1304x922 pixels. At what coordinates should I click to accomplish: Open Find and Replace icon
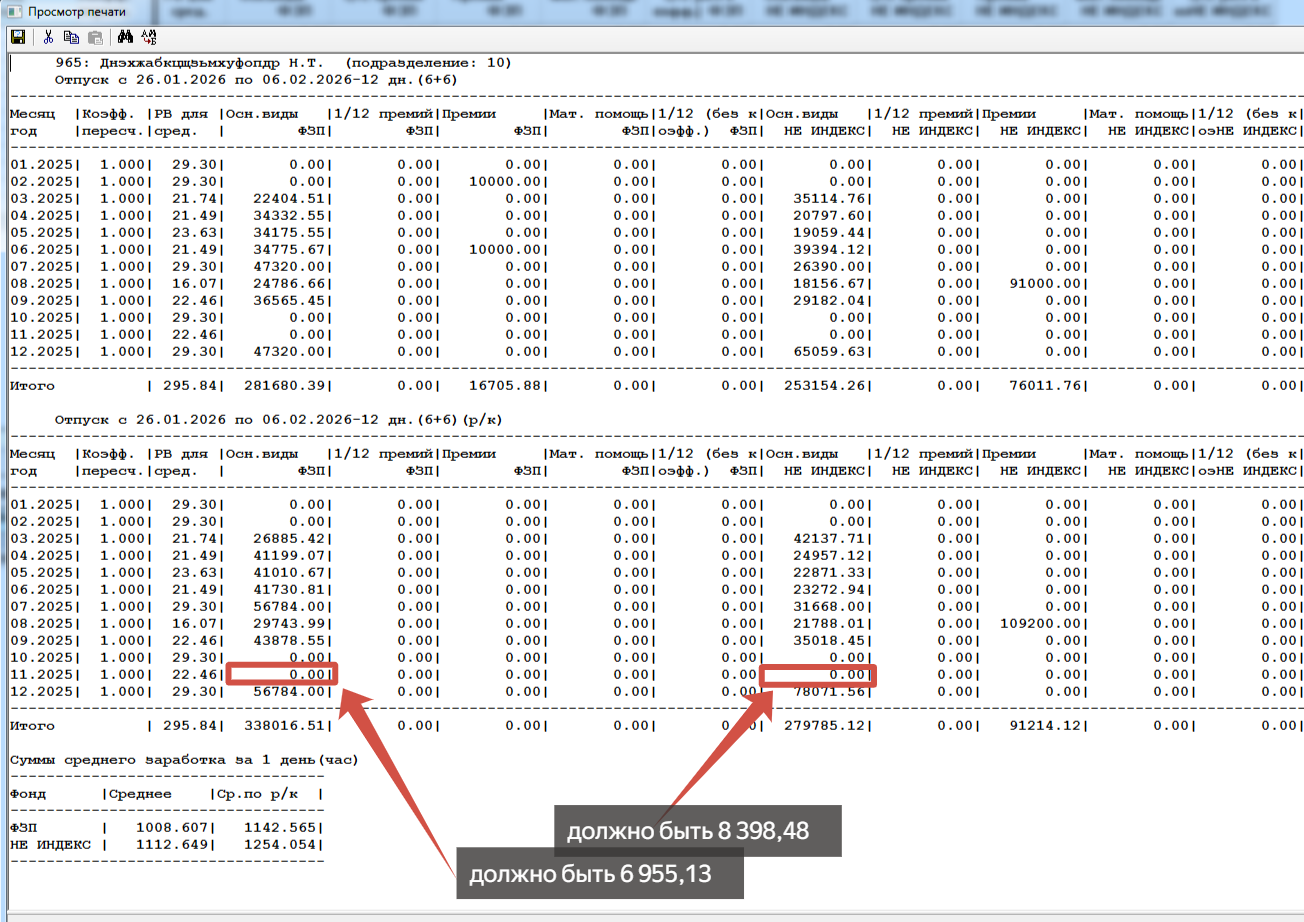click(149, 38)
